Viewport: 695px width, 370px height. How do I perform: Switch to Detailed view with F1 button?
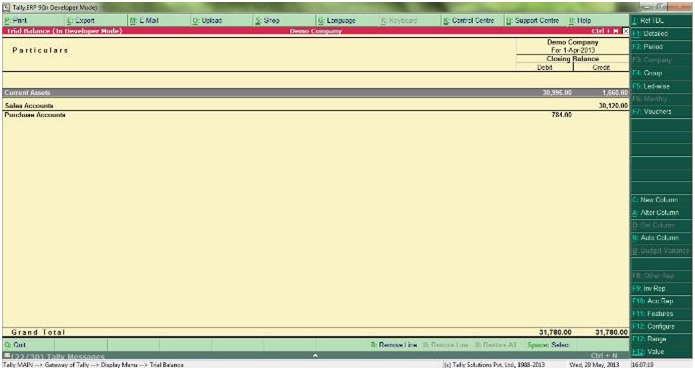pos(661,33)
